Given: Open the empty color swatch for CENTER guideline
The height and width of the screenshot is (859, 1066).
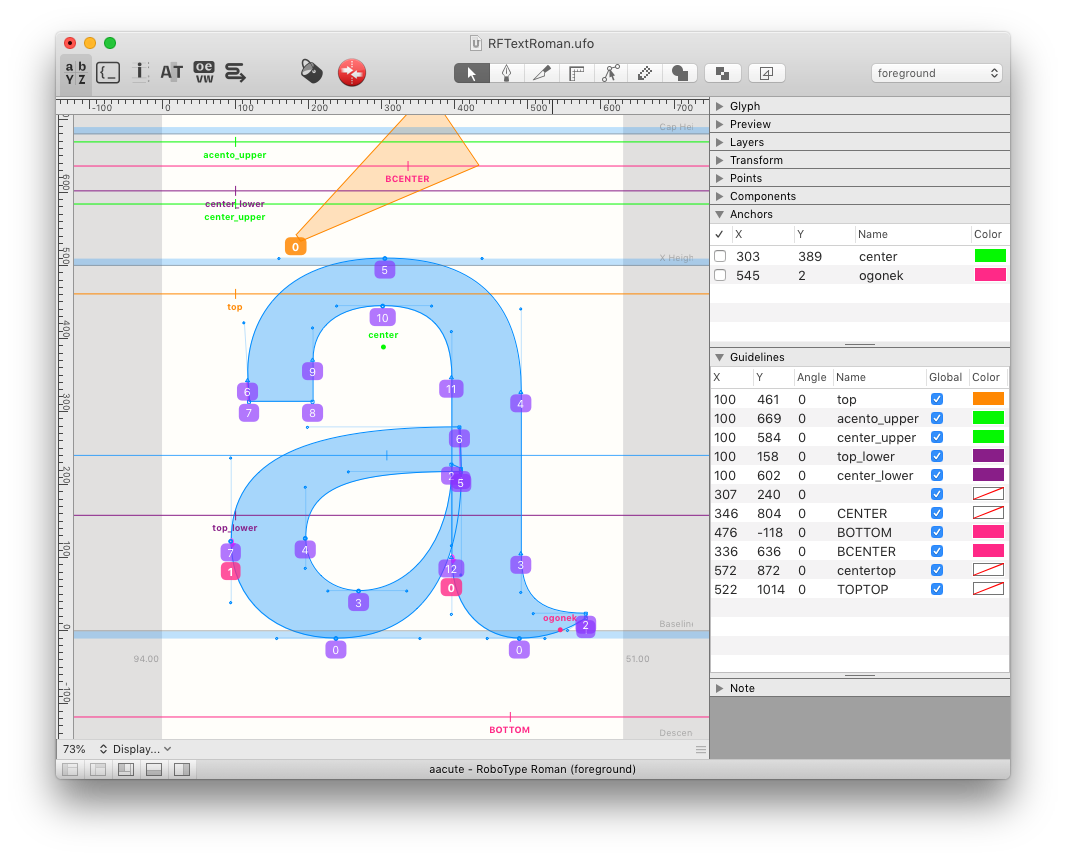Looking at the screenshot, I should [988, 513].
